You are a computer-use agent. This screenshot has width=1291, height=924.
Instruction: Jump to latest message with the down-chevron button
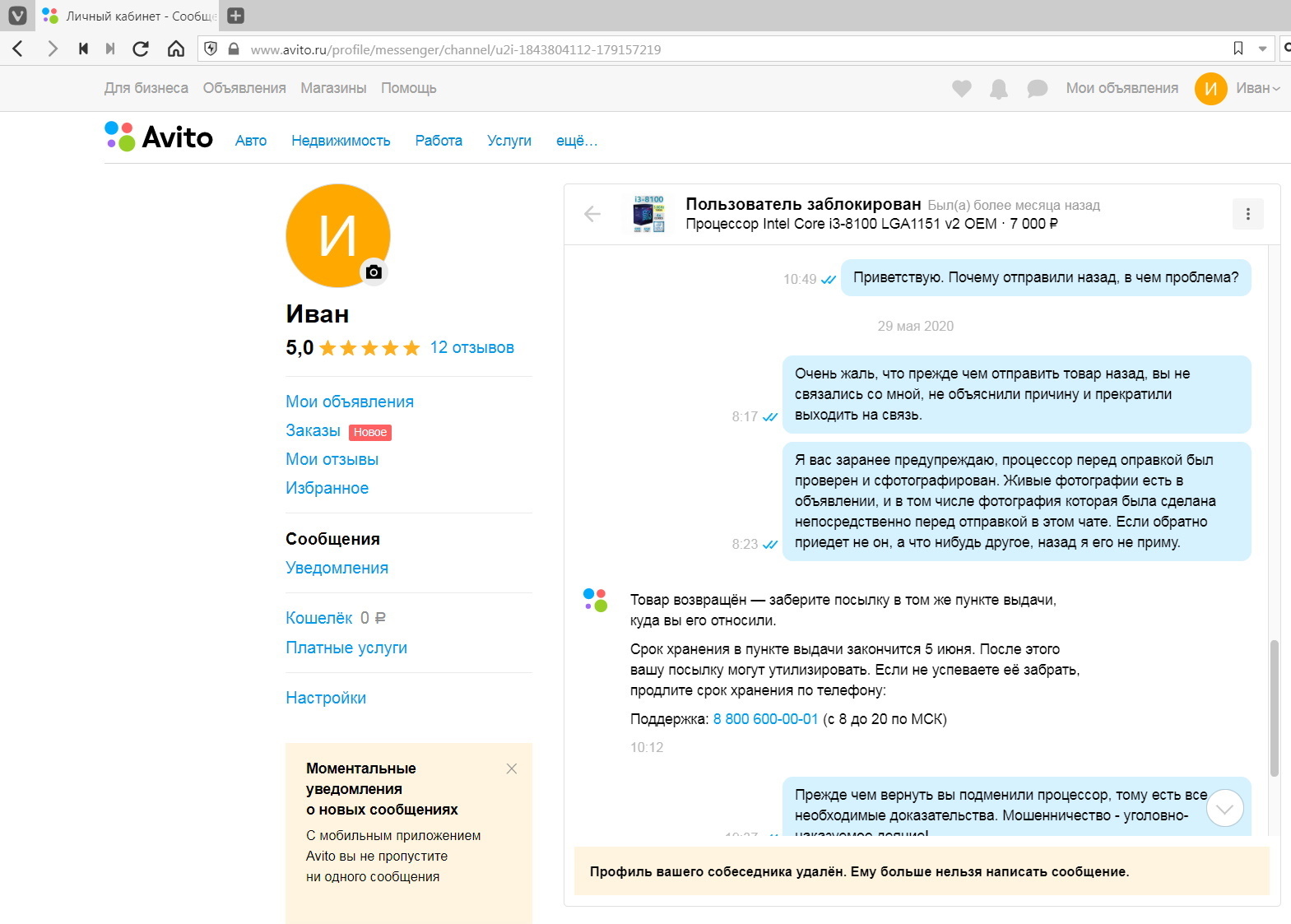[1224, 808]
